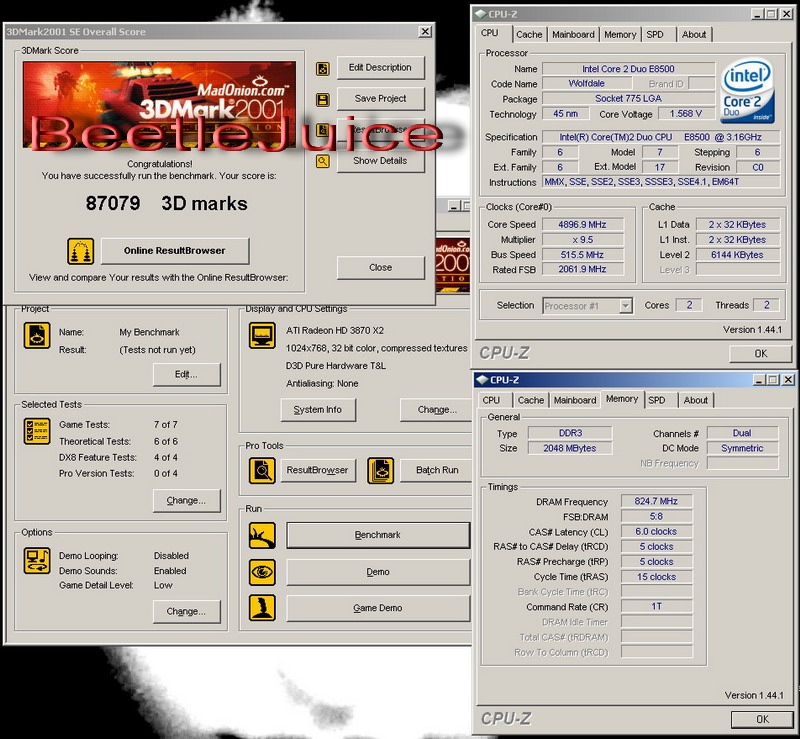Click the Online ResultBrowser tree icon
Viewport: 800px width, 739px height.
point(81,251)
